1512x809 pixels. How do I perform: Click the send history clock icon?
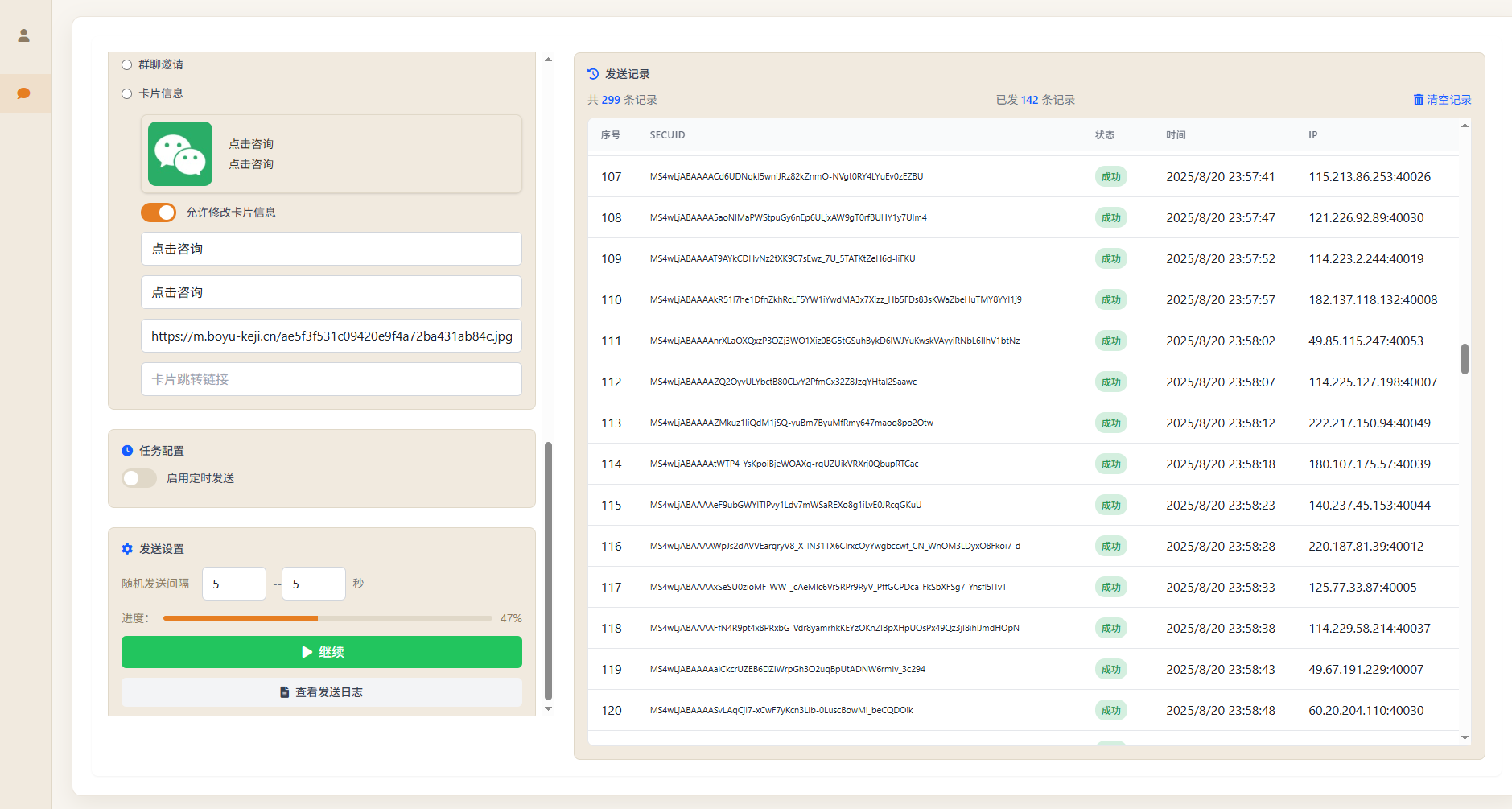pyautogui.click(x=593, y=74)
